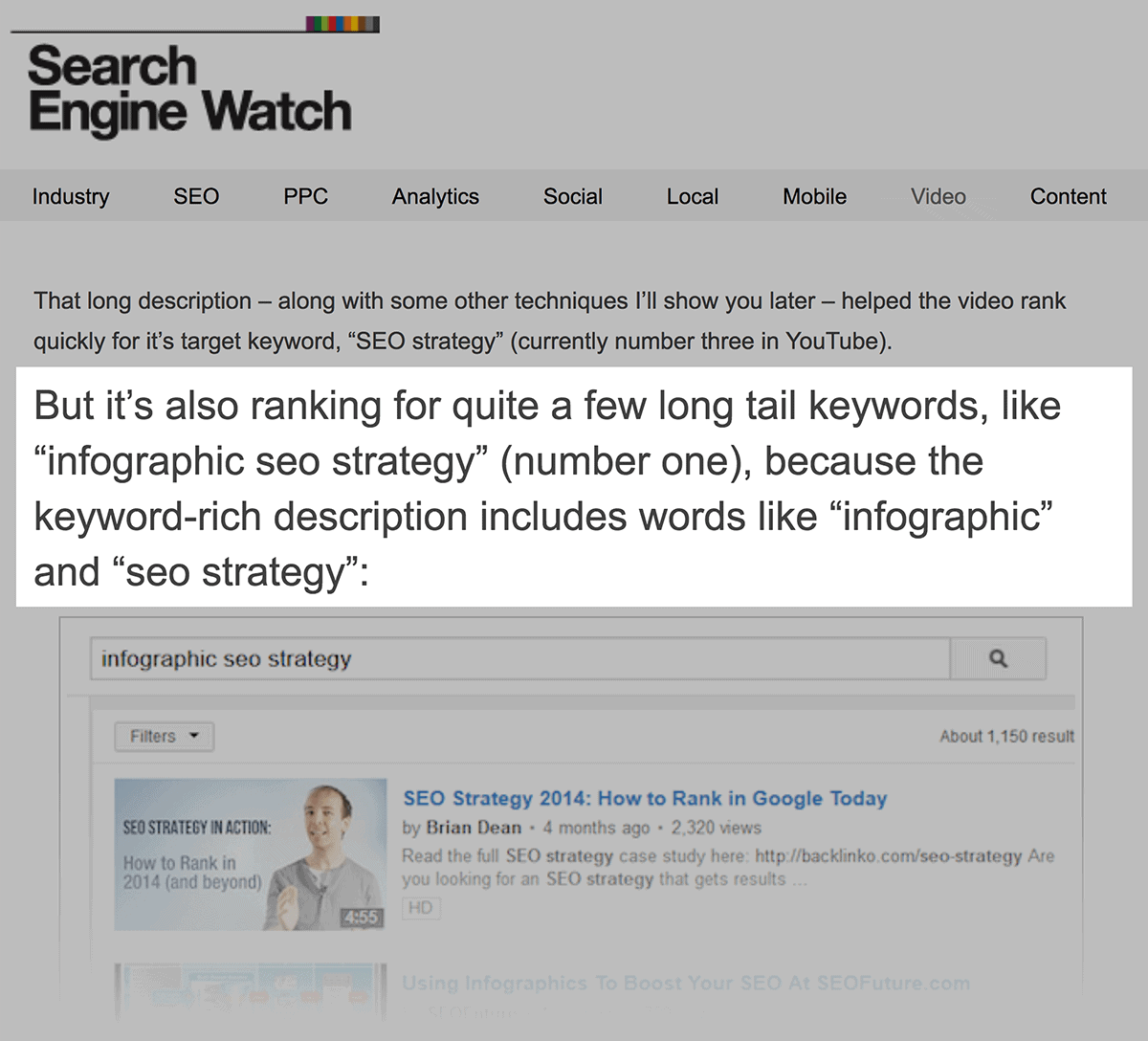Open the Content navigation item
1148x1041 pixels.
pos(1069,196)
